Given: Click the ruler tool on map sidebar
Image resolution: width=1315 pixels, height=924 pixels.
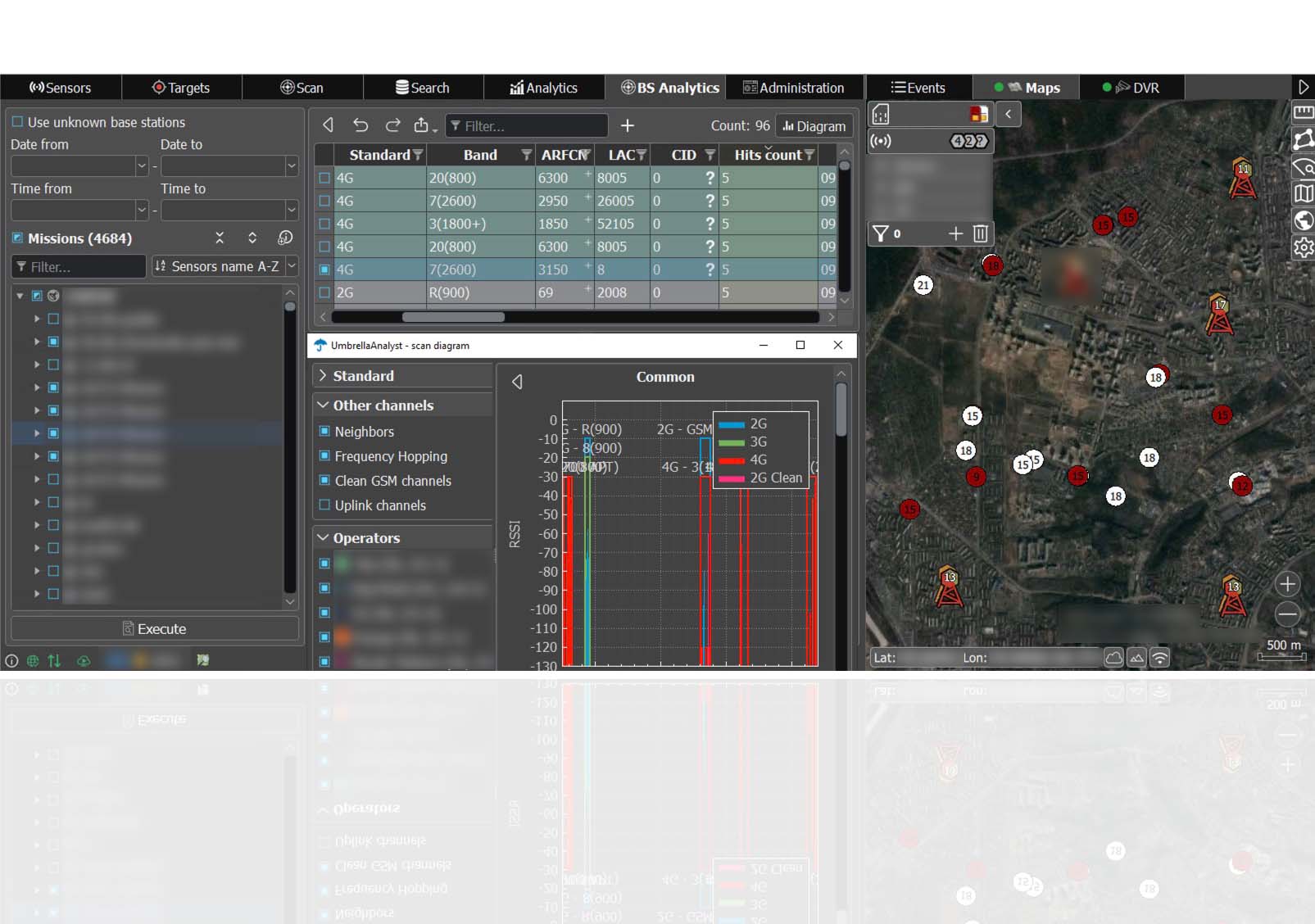Looking at the screenshot, I should coord(1303,111).
